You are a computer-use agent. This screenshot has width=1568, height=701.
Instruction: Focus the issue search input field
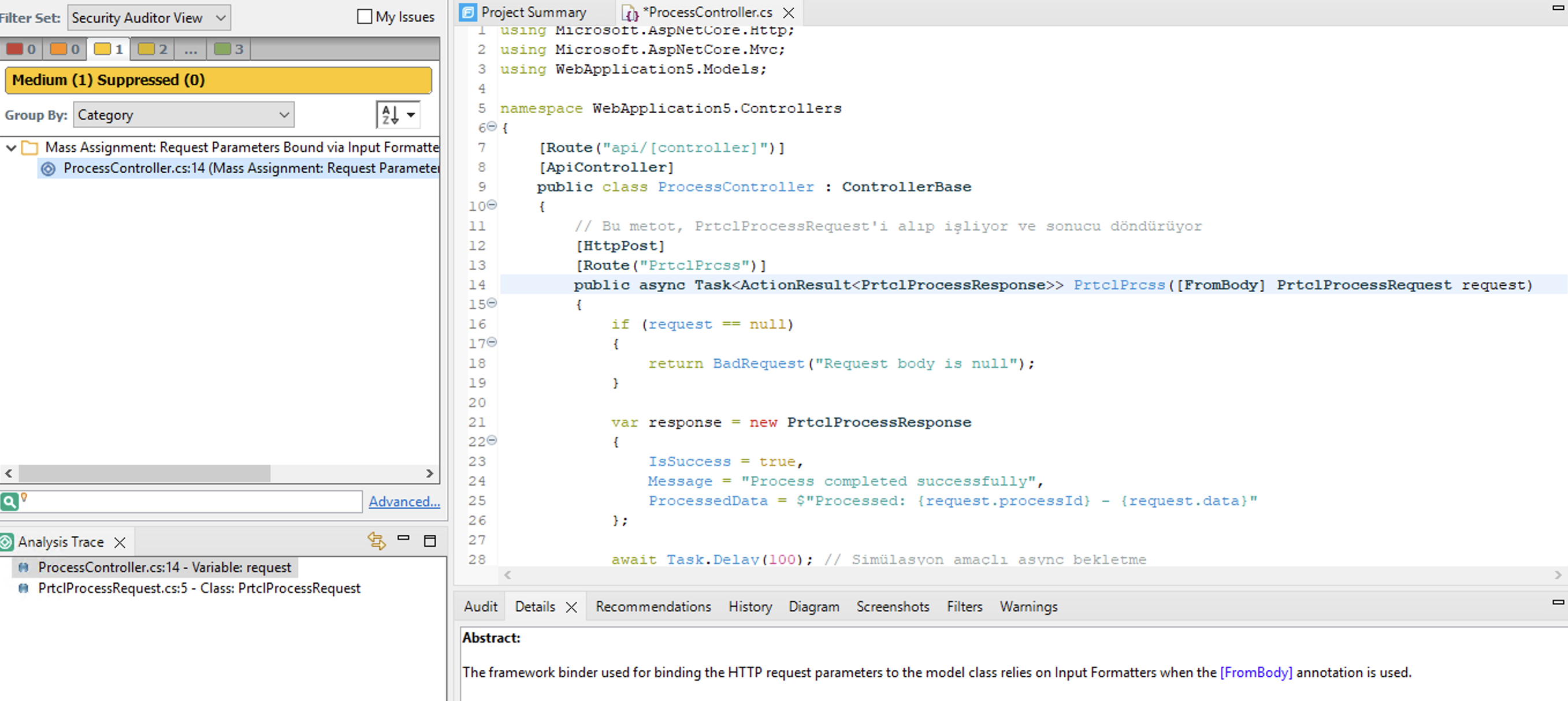point(195,502)
